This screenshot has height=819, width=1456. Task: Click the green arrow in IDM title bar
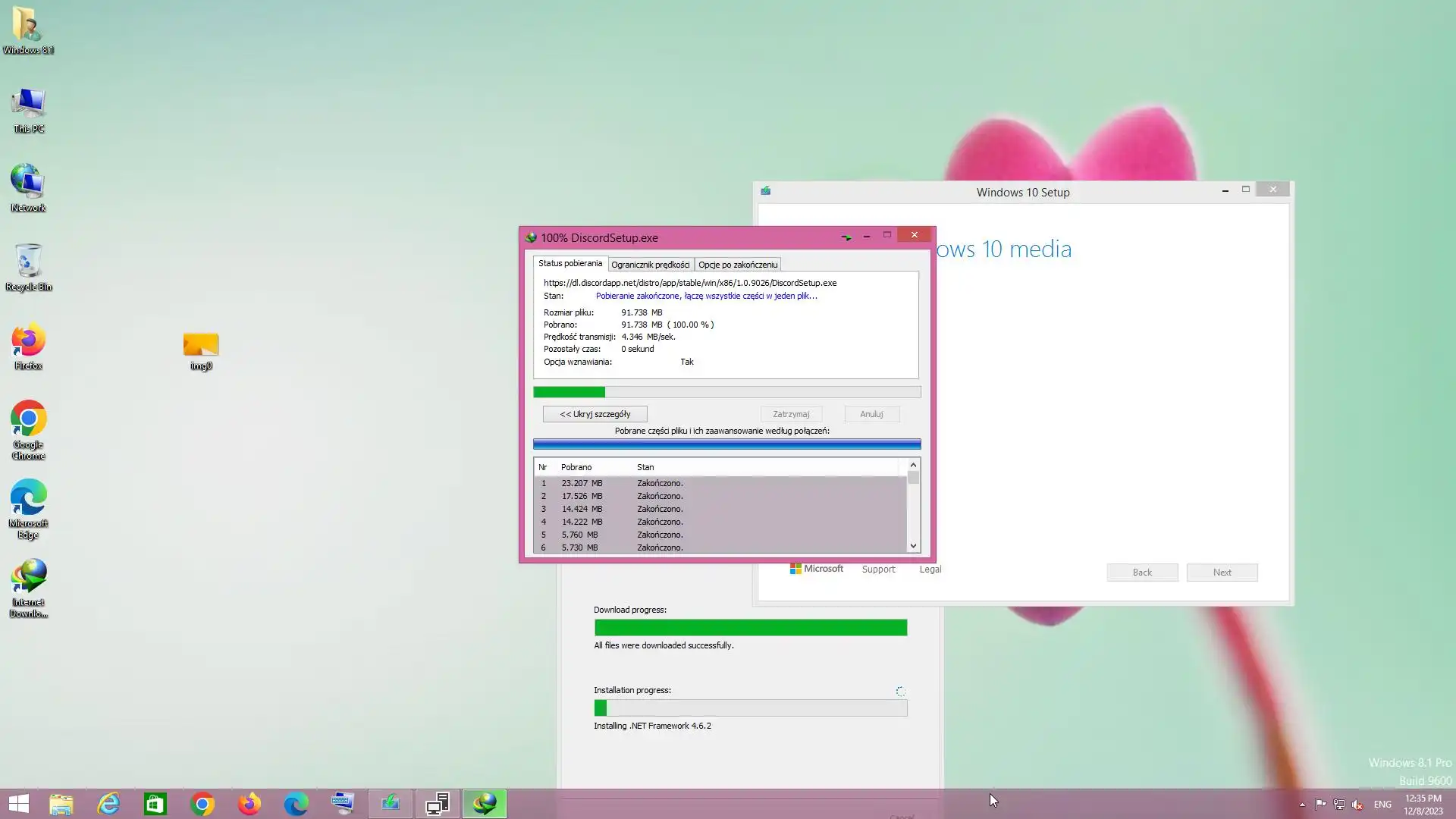click(x=846, y=237)
